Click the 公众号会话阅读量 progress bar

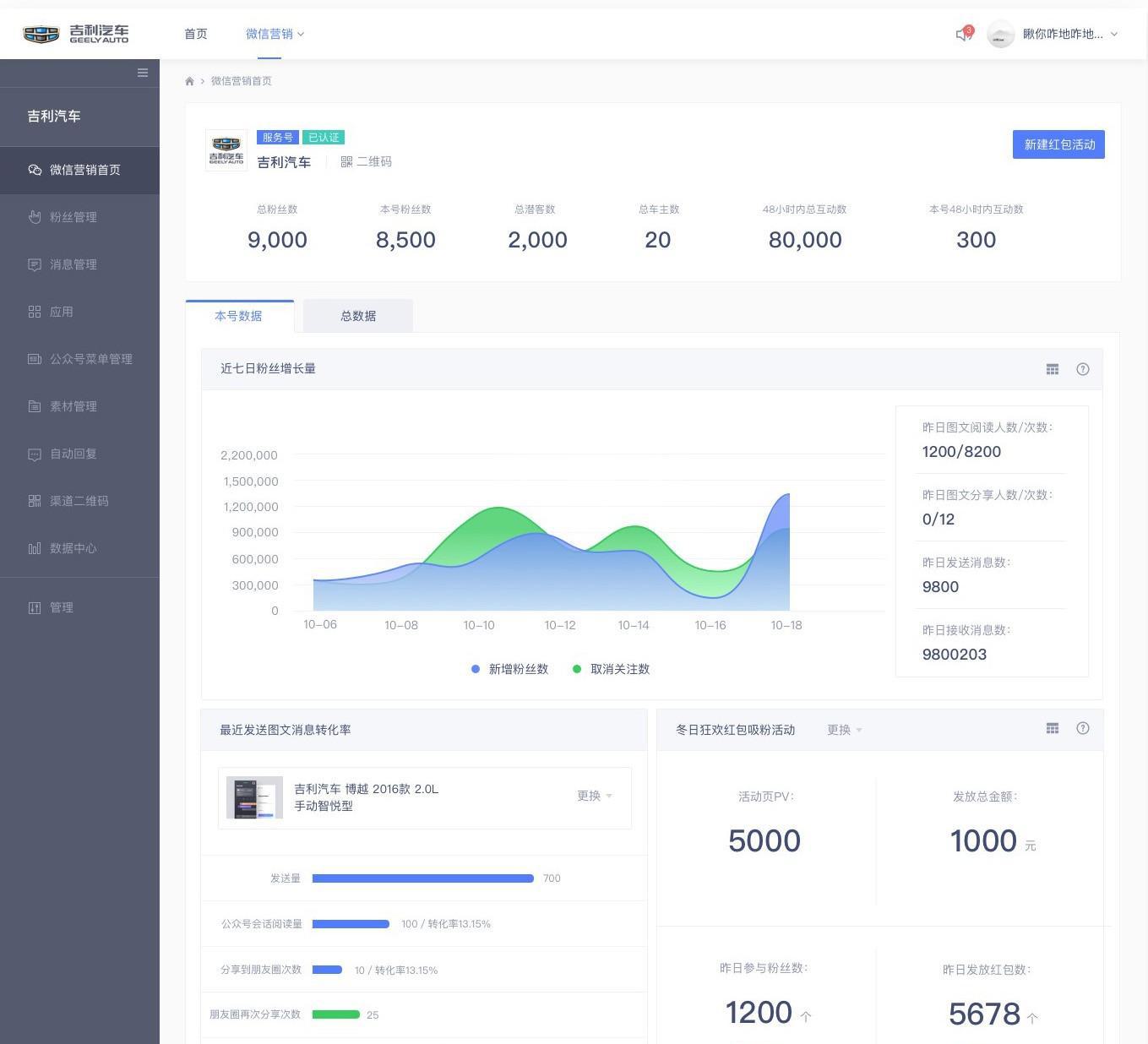coord(351,924)
